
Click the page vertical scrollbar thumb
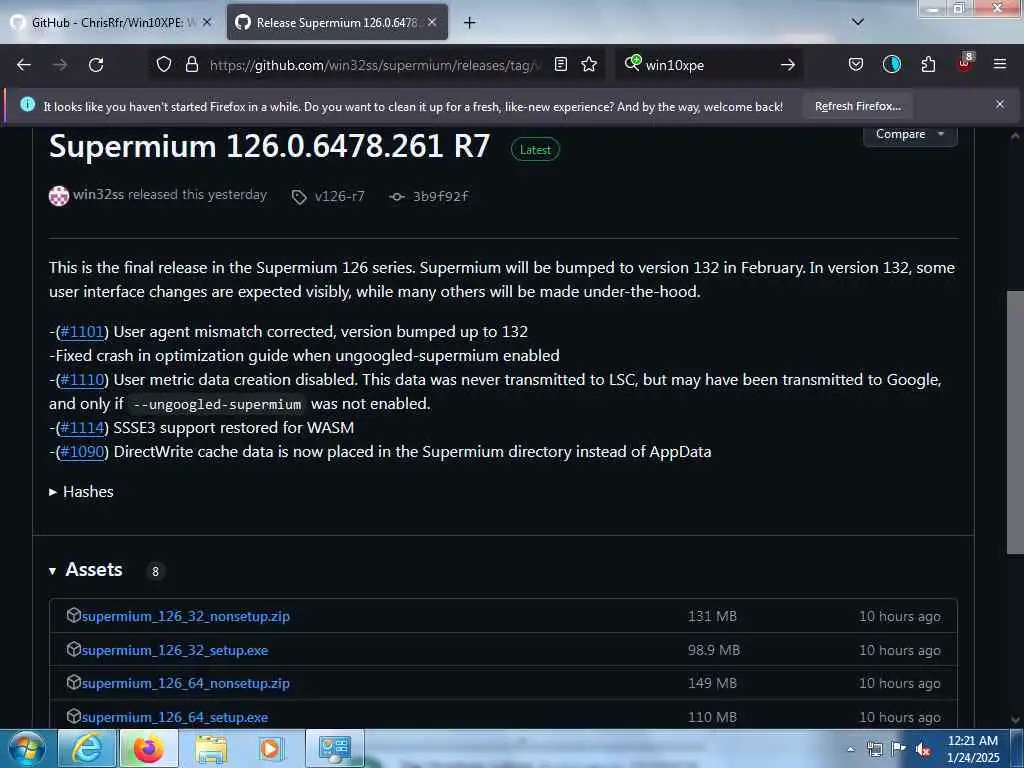[1014, 423]
